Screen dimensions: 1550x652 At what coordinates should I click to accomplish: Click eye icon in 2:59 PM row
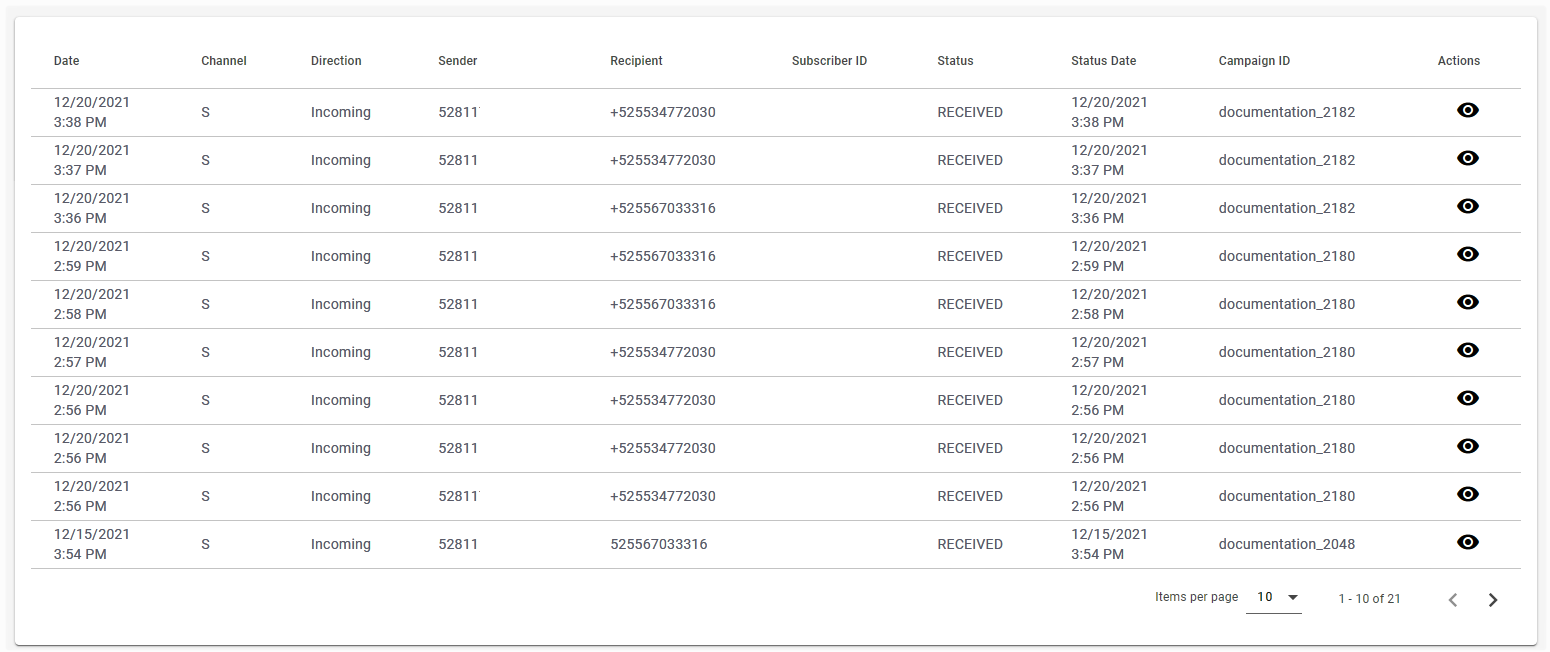(x=1467, y=254)
